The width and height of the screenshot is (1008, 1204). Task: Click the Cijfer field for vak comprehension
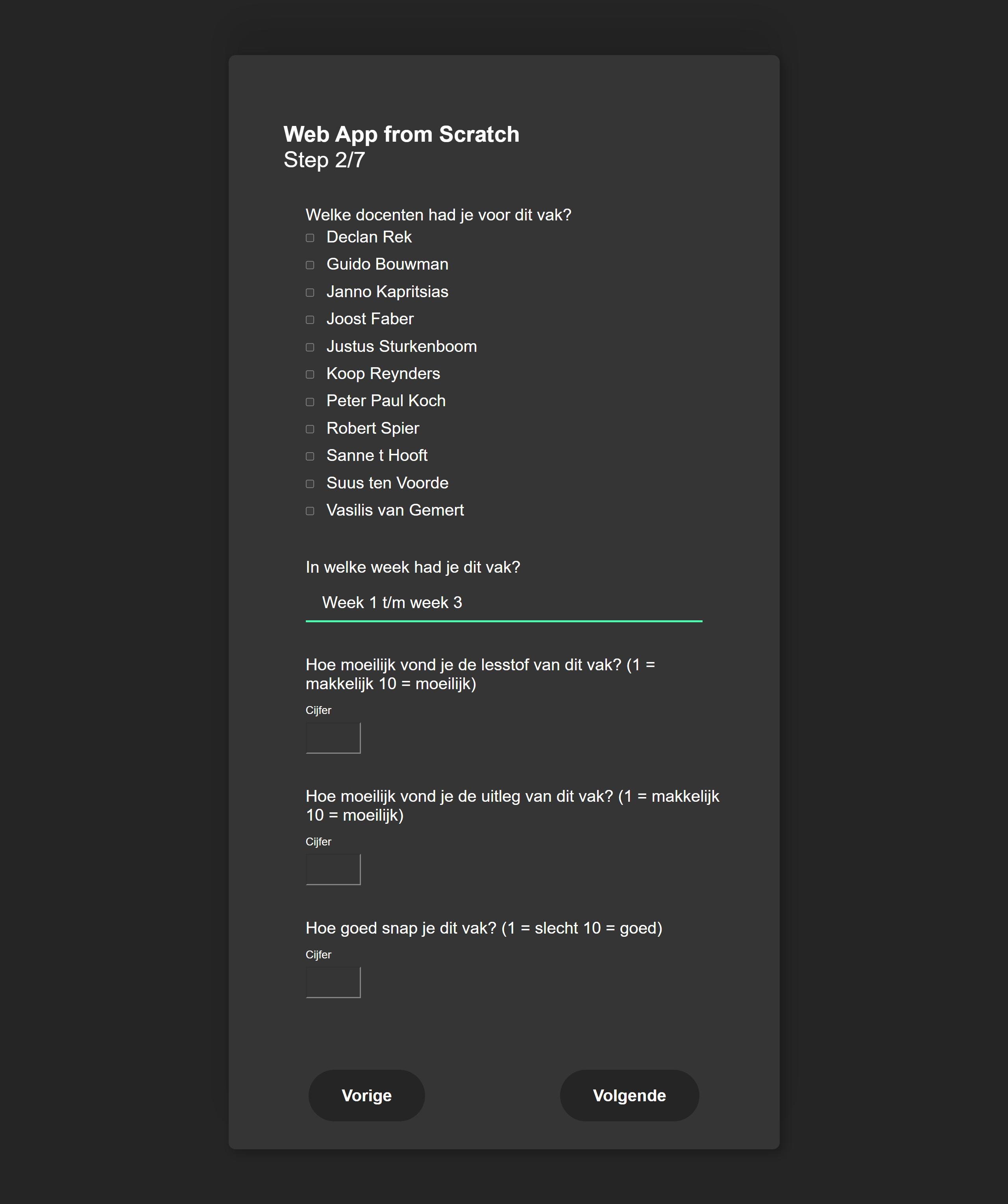pos(333,982)
